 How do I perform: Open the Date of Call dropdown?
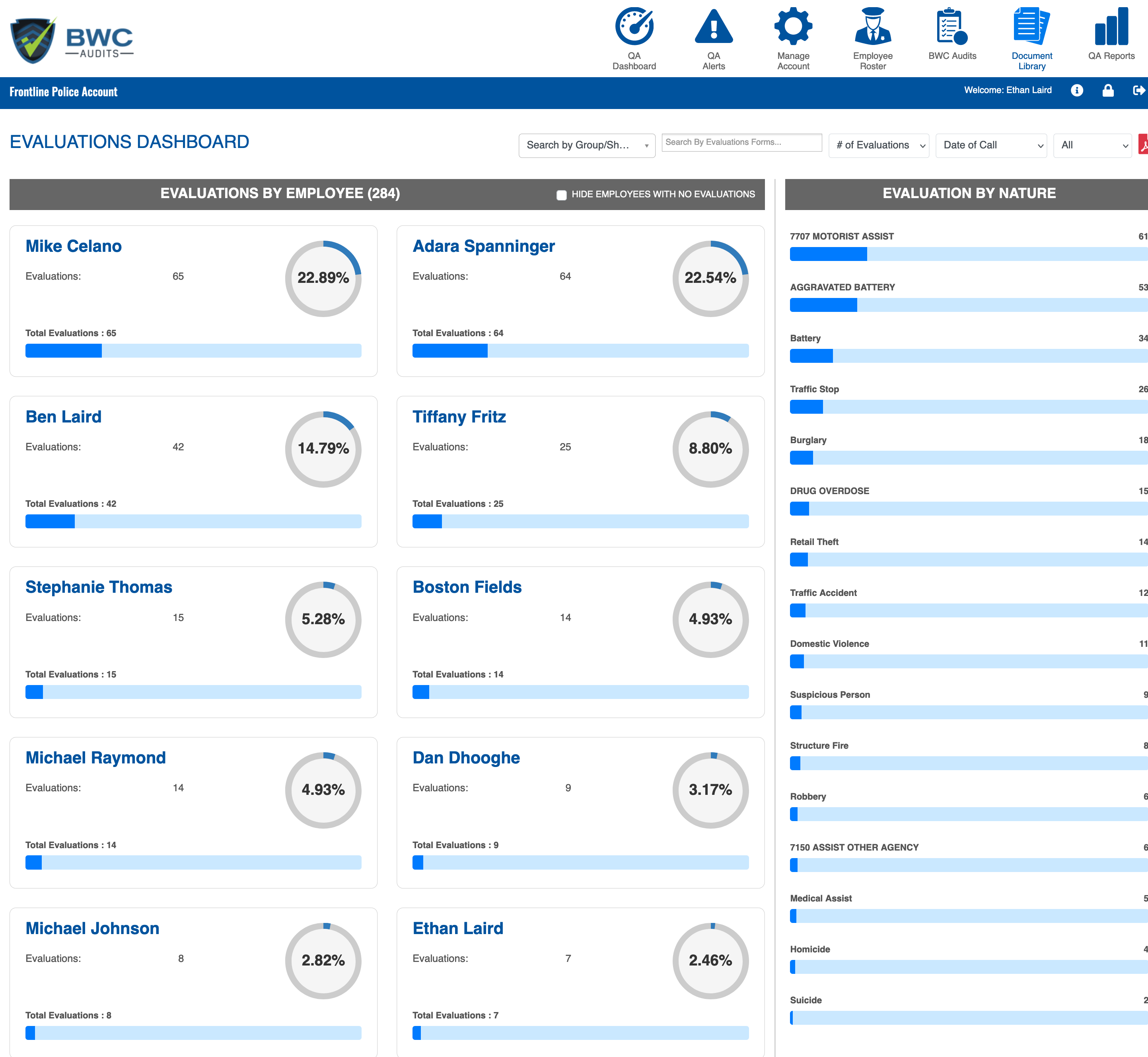[x=991, y=145]
